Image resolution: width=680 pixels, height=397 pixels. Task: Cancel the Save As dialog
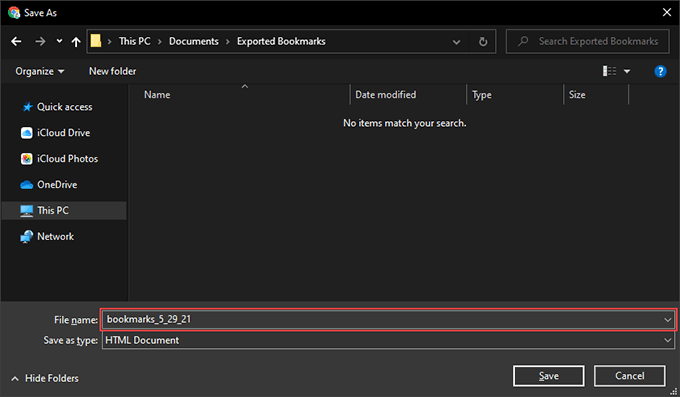[629, 376]
